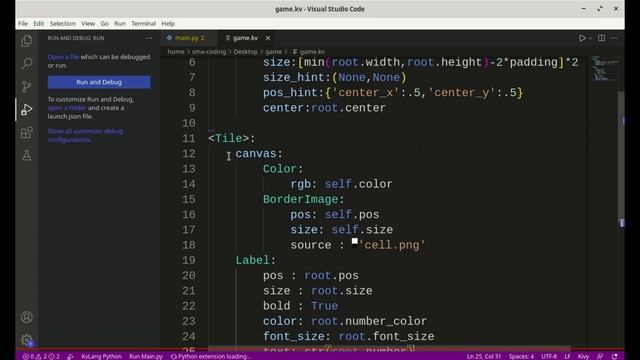The width and height of the screenshot is (640, 360).
Task: Click 'Python extension loading...' status item
Action: pyautogui.click(x=211, y=356)
